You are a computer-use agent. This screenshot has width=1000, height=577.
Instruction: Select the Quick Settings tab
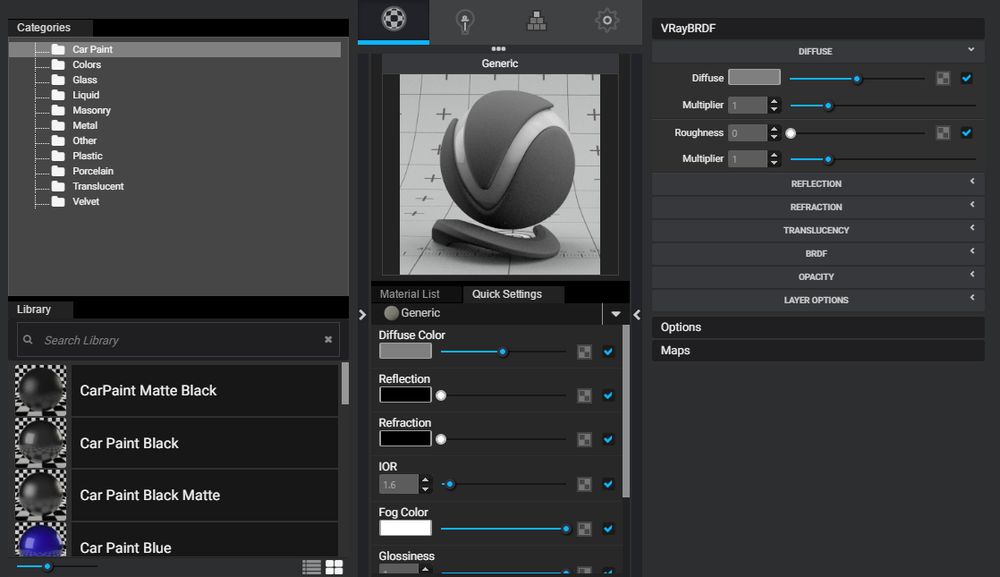pyautogui.click(x=507, y=294)
